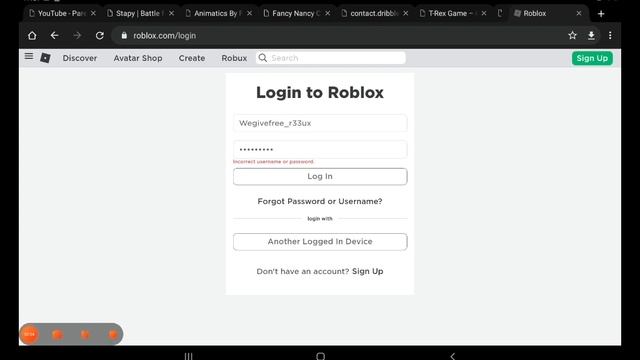640x360 pixels.
Task: Click the magnifier icon in the search box
Action: (x=263, y=58)
